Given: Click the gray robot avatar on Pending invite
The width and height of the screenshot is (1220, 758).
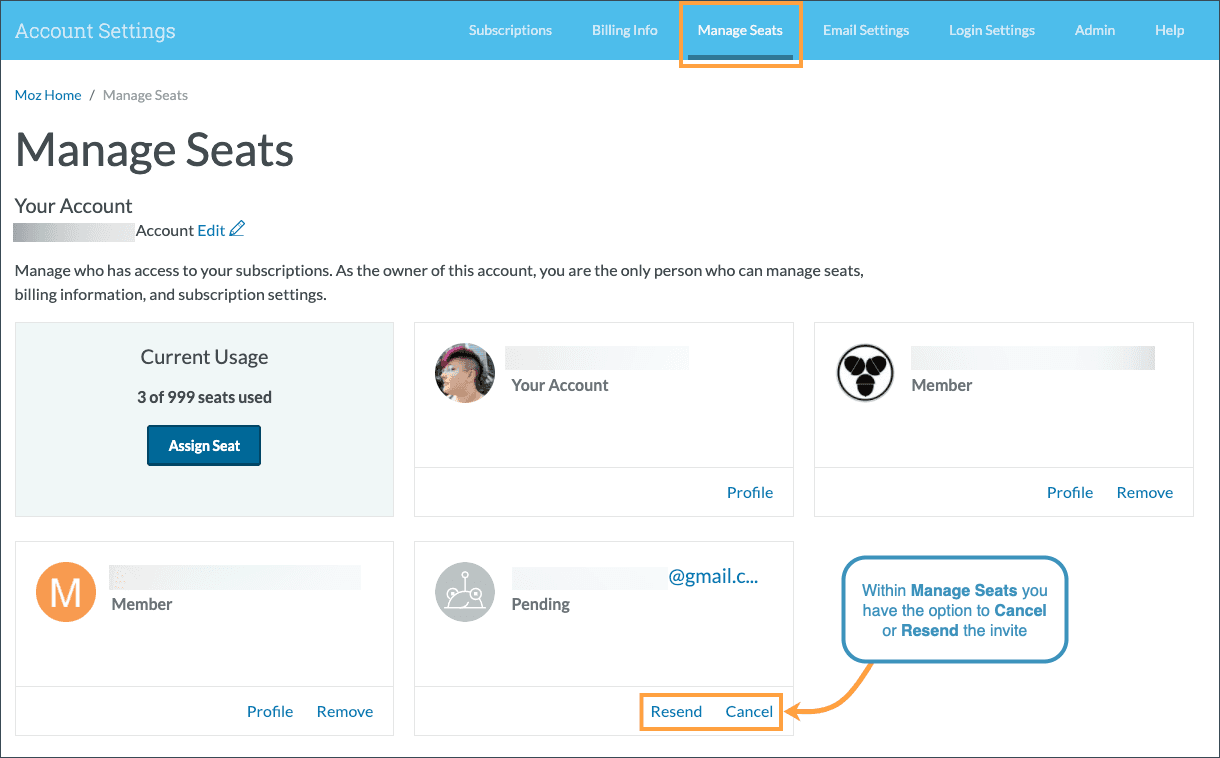Looking at the screenshot, I should [x=464, y=591].
